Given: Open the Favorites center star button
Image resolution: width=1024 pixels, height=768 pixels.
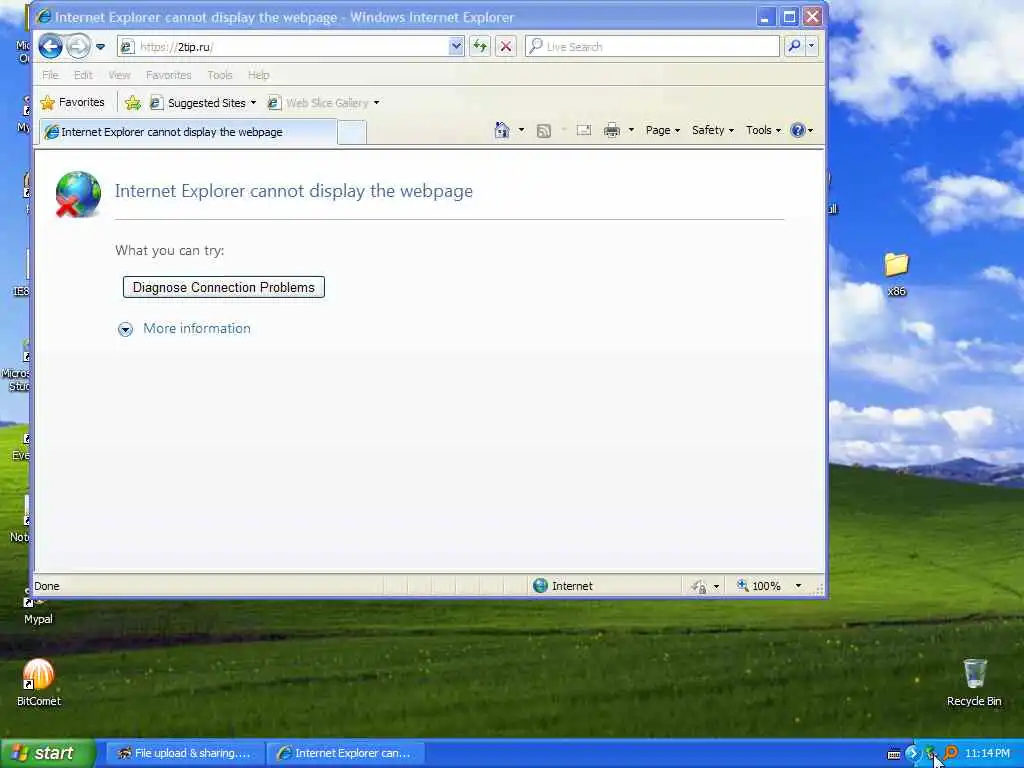Looking at the screenshot, I should coord(72,103).
